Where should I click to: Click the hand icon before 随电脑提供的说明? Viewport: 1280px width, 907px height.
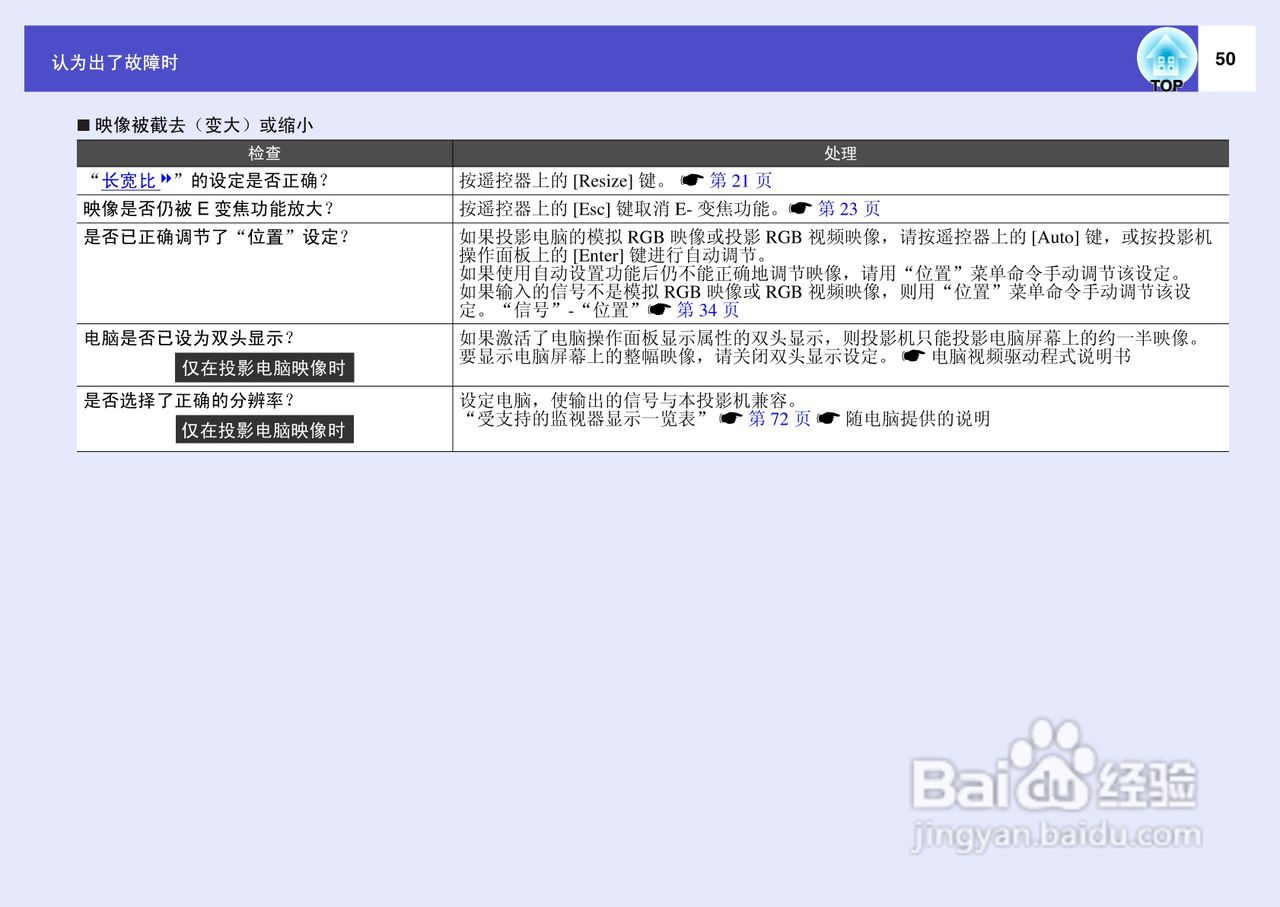[828, 418]
